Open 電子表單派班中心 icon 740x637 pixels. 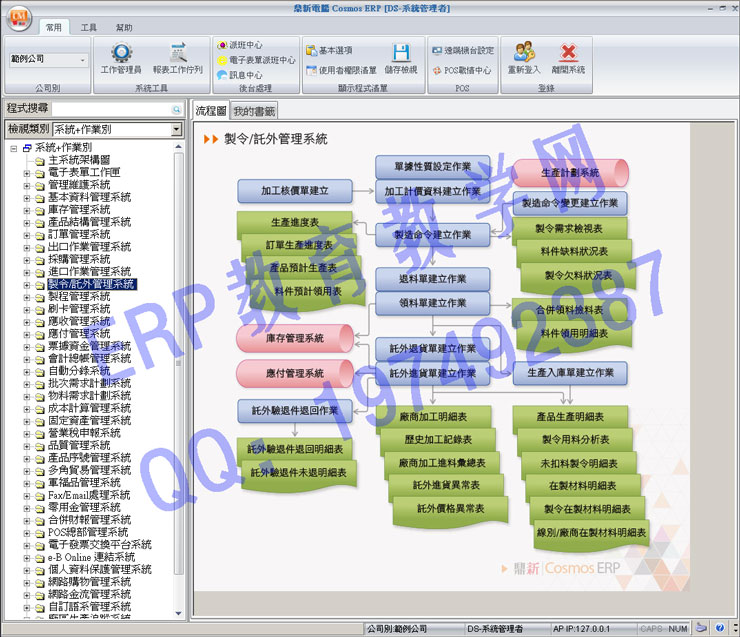222,60
